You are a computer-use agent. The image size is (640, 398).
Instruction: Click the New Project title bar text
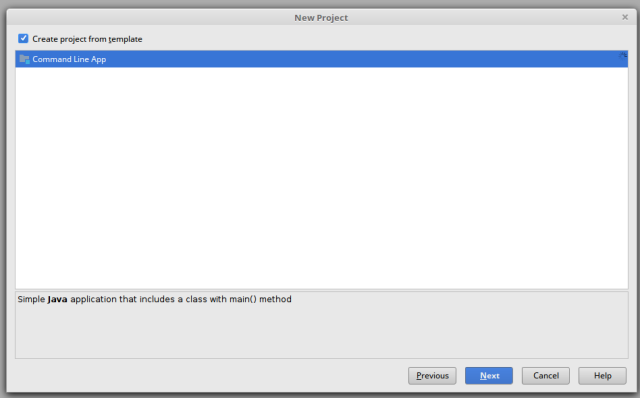321,18
